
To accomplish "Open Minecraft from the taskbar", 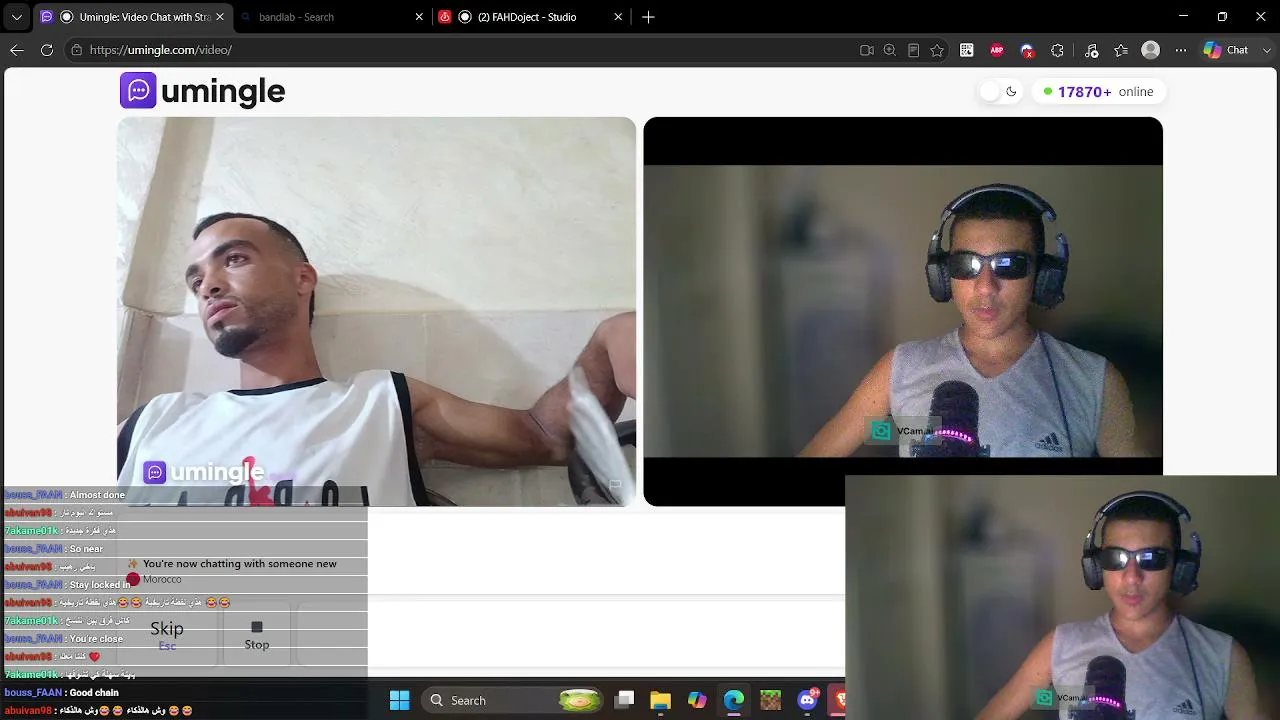I will (x=770, y=700).
